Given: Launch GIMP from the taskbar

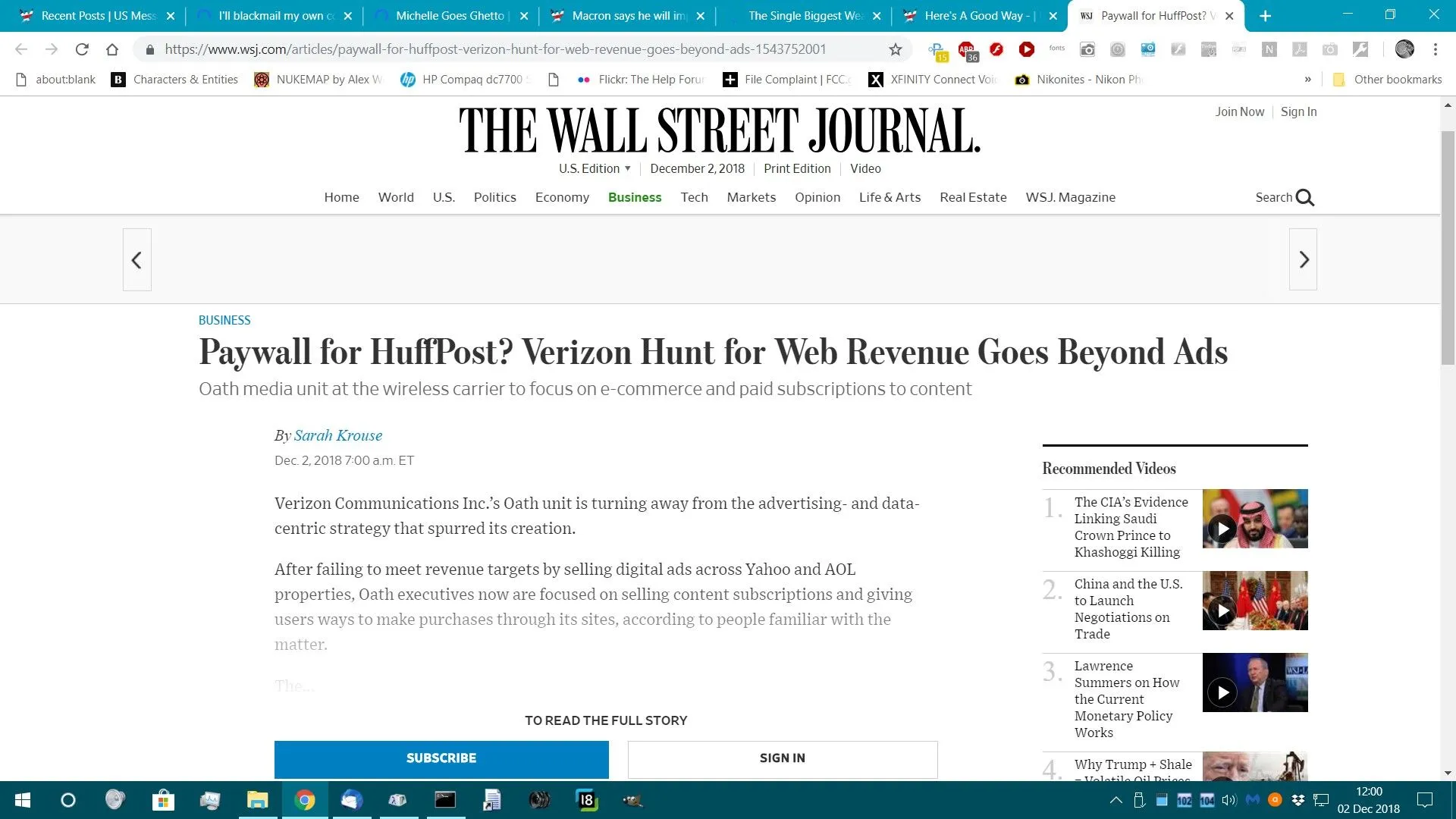Looking at the screenshot, I should [632, 800].
